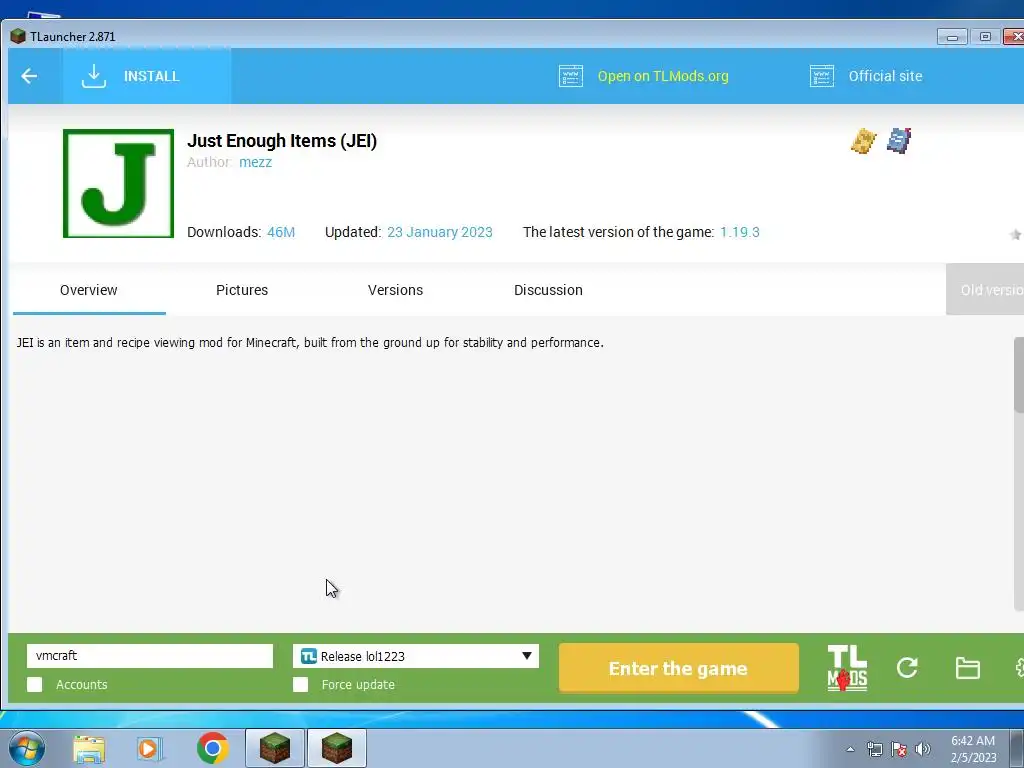Toggle the Force update checkbox
1024x768 pixels.
[300, 684]
